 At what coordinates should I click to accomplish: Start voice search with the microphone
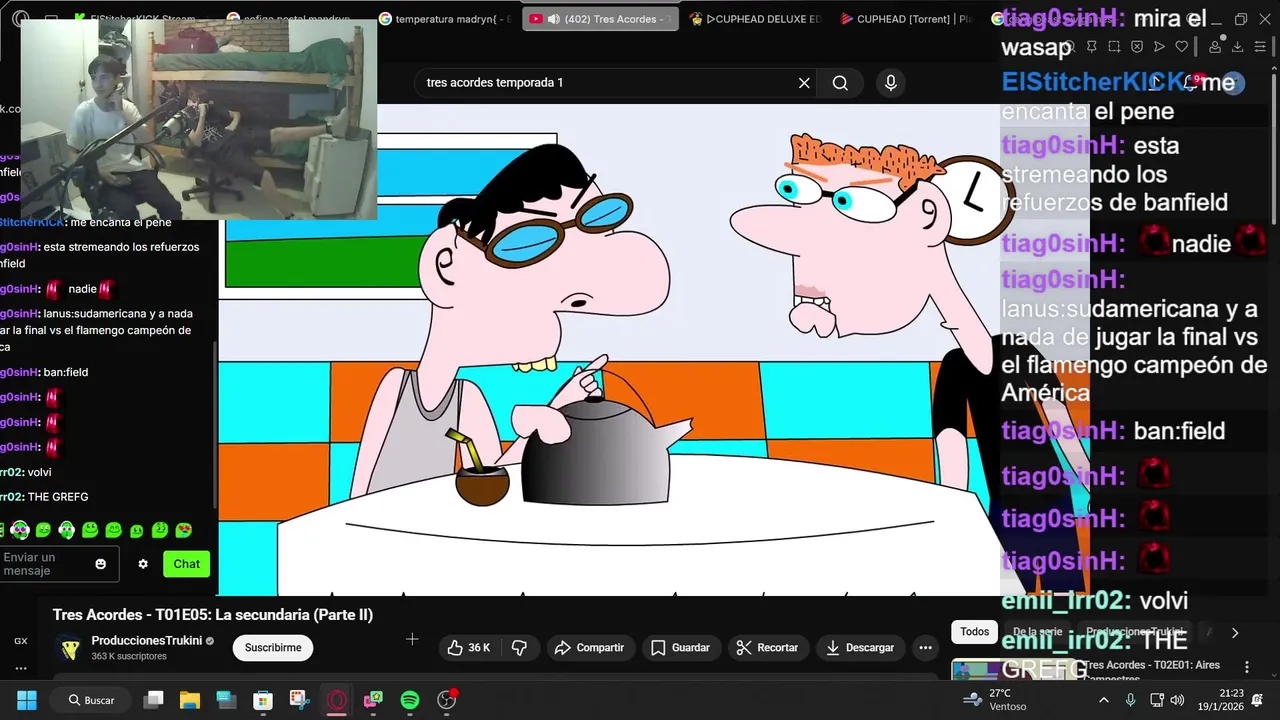click(890, 83)
